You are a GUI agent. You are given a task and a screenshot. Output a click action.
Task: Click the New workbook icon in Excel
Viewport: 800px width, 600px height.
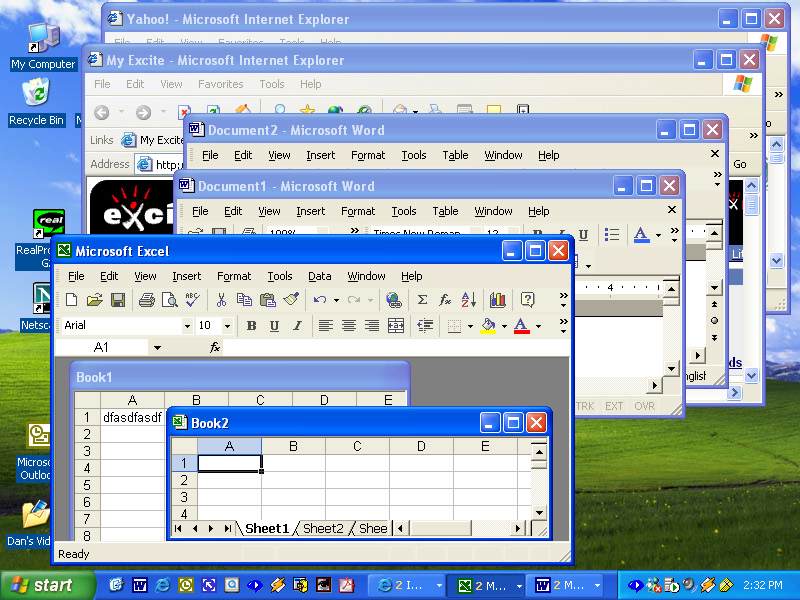click(x=71, y=299)
